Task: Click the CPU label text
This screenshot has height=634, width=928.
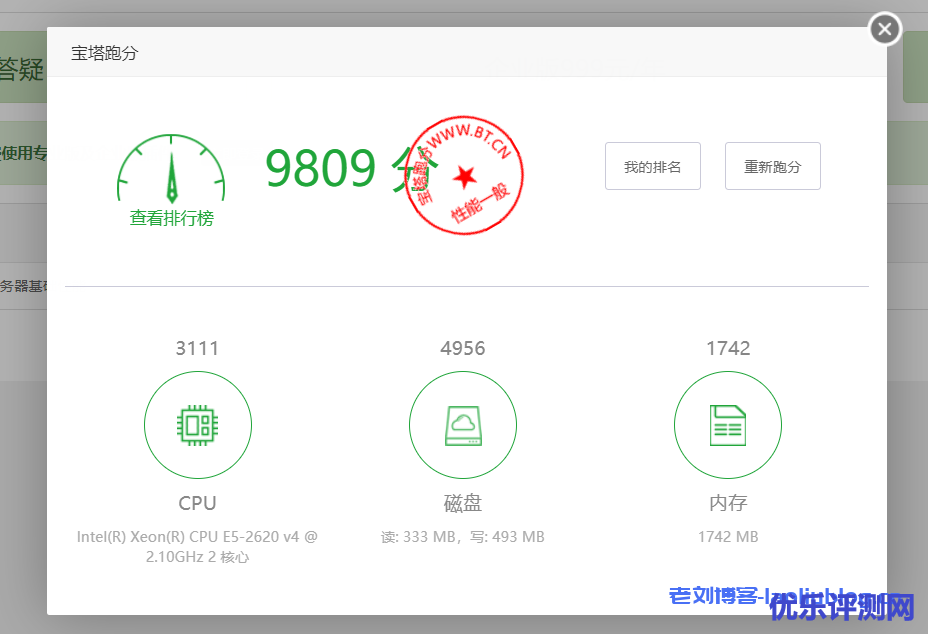Action: 198,503
